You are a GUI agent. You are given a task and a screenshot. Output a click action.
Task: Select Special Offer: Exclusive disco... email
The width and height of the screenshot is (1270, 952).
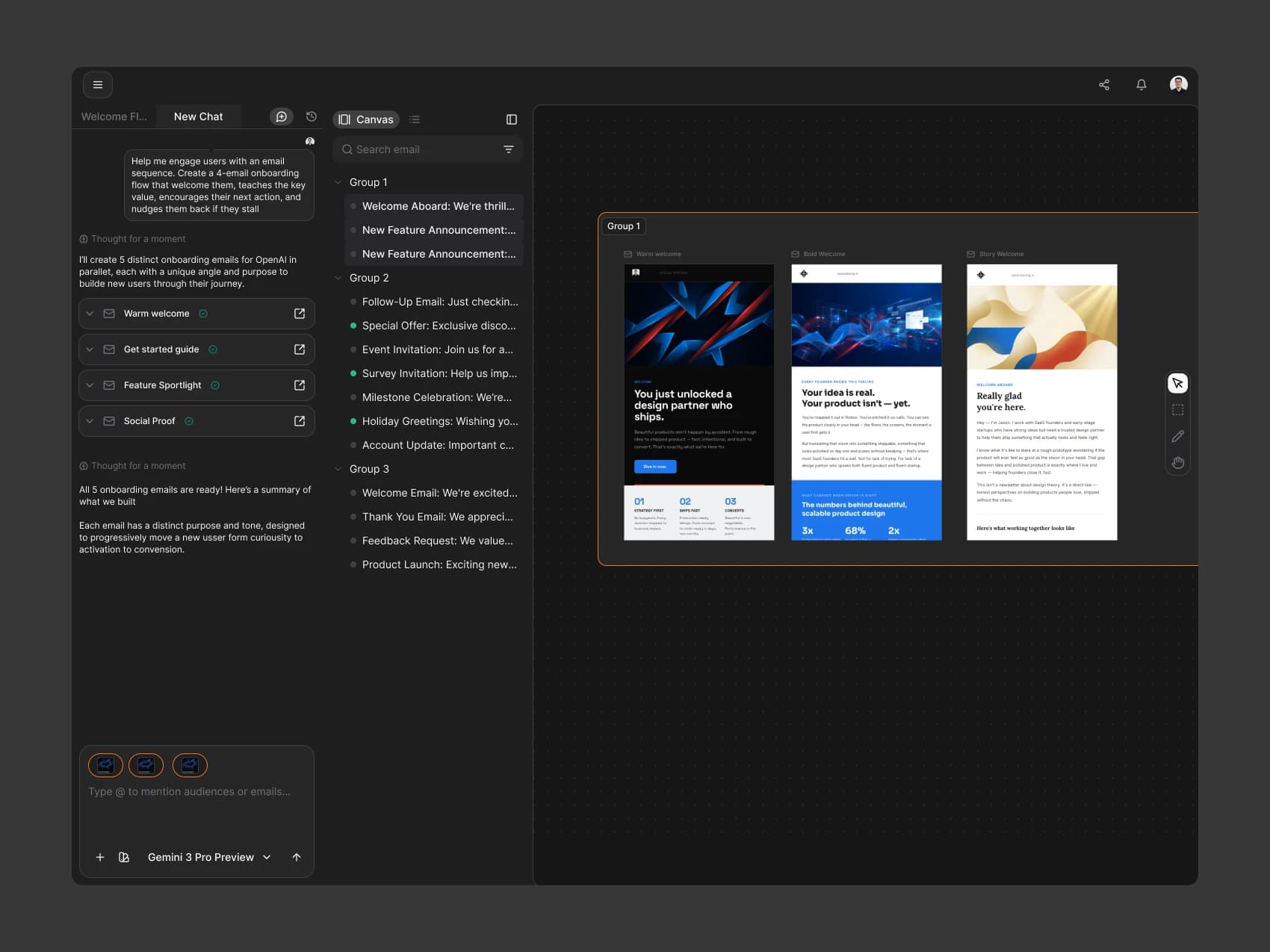click(434, 326)
